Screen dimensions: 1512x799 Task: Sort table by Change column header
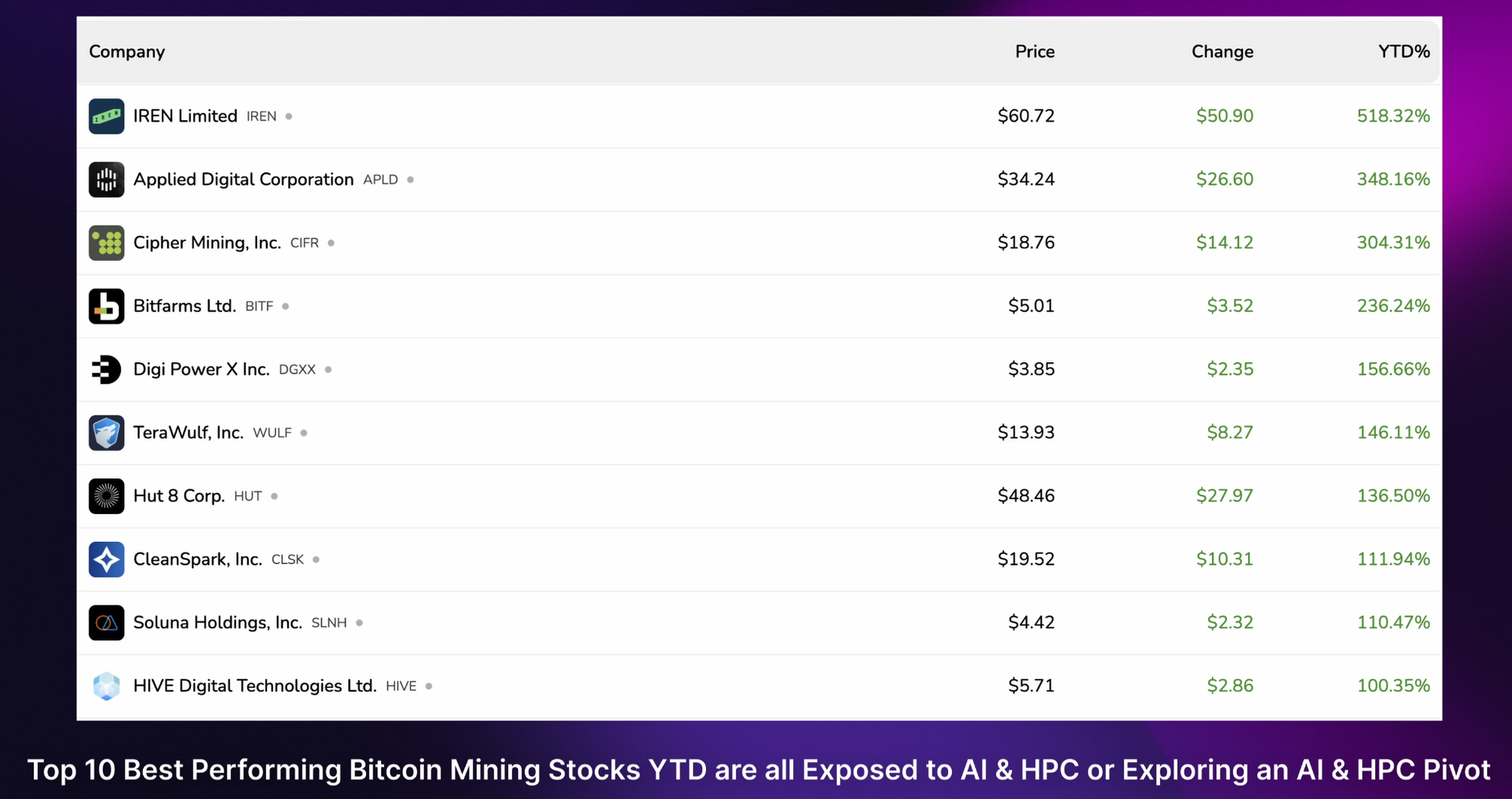pos(1222,51)
